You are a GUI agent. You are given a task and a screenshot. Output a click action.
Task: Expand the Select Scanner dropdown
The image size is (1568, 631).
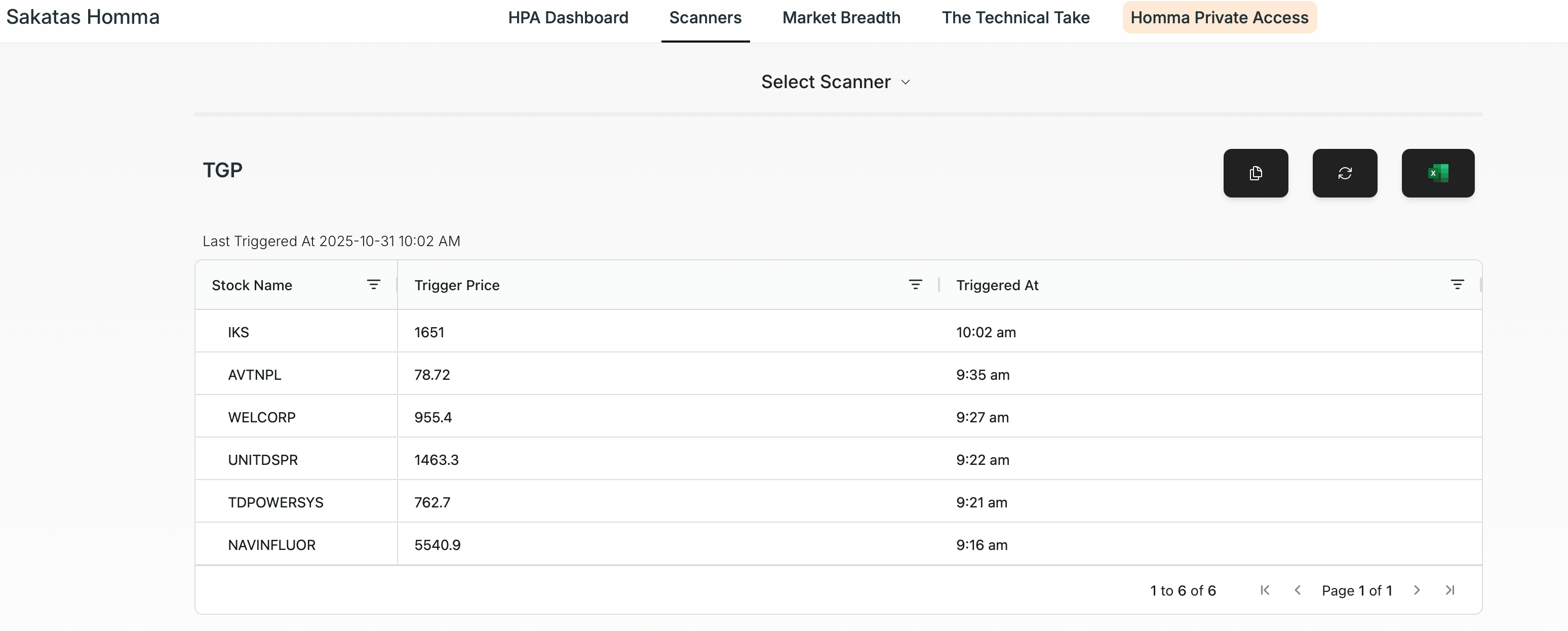(835, 82)
